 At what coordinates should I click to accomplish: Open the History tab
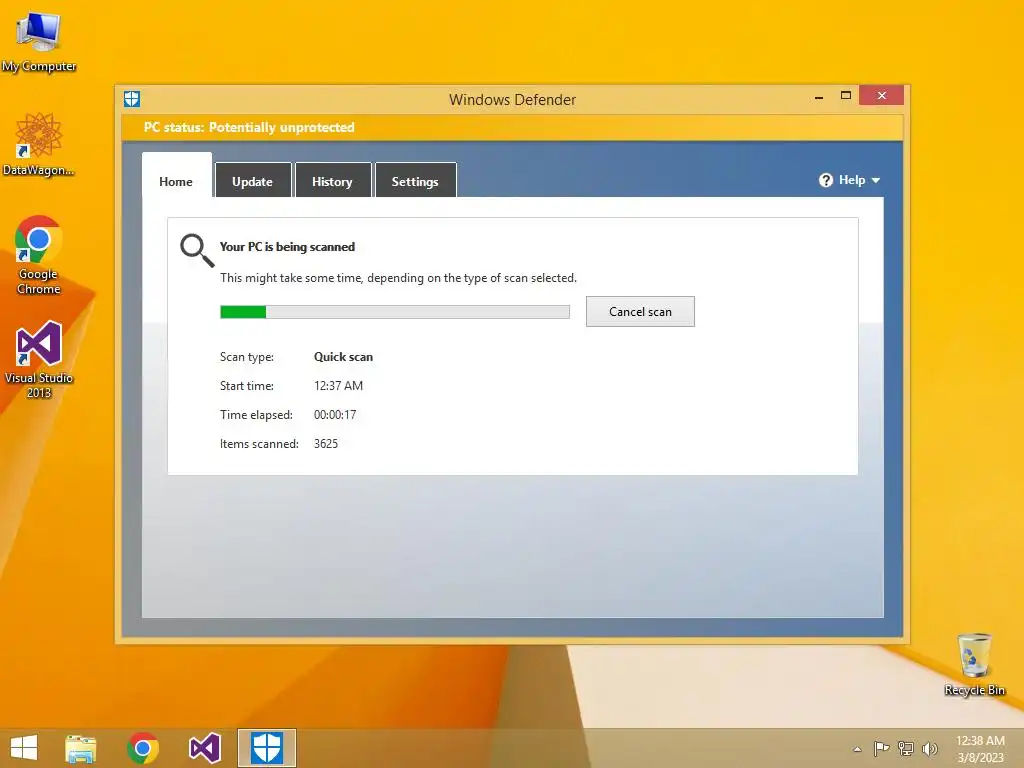332,181
